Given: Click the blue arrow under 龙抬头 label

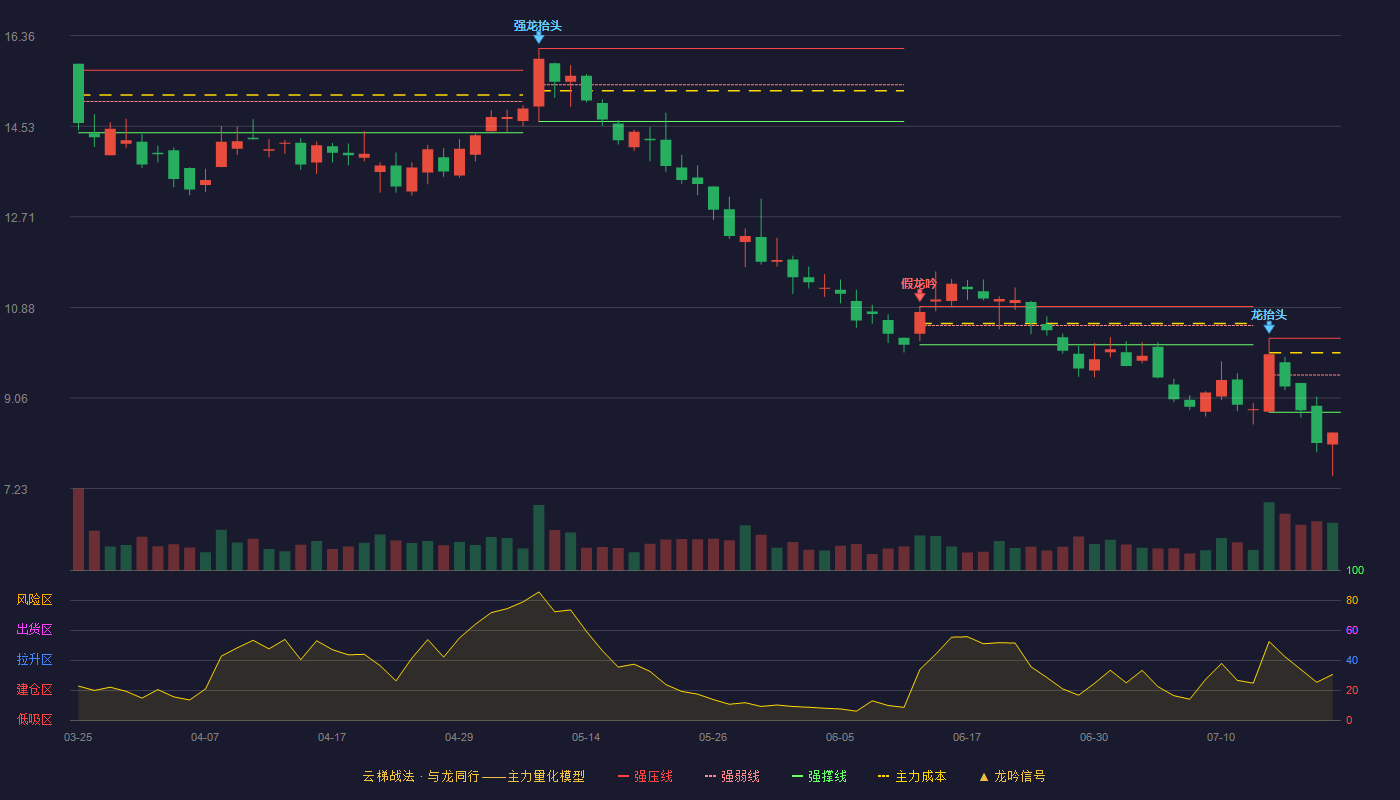Looking at the screenshot, I should [x=1269, y=327].
